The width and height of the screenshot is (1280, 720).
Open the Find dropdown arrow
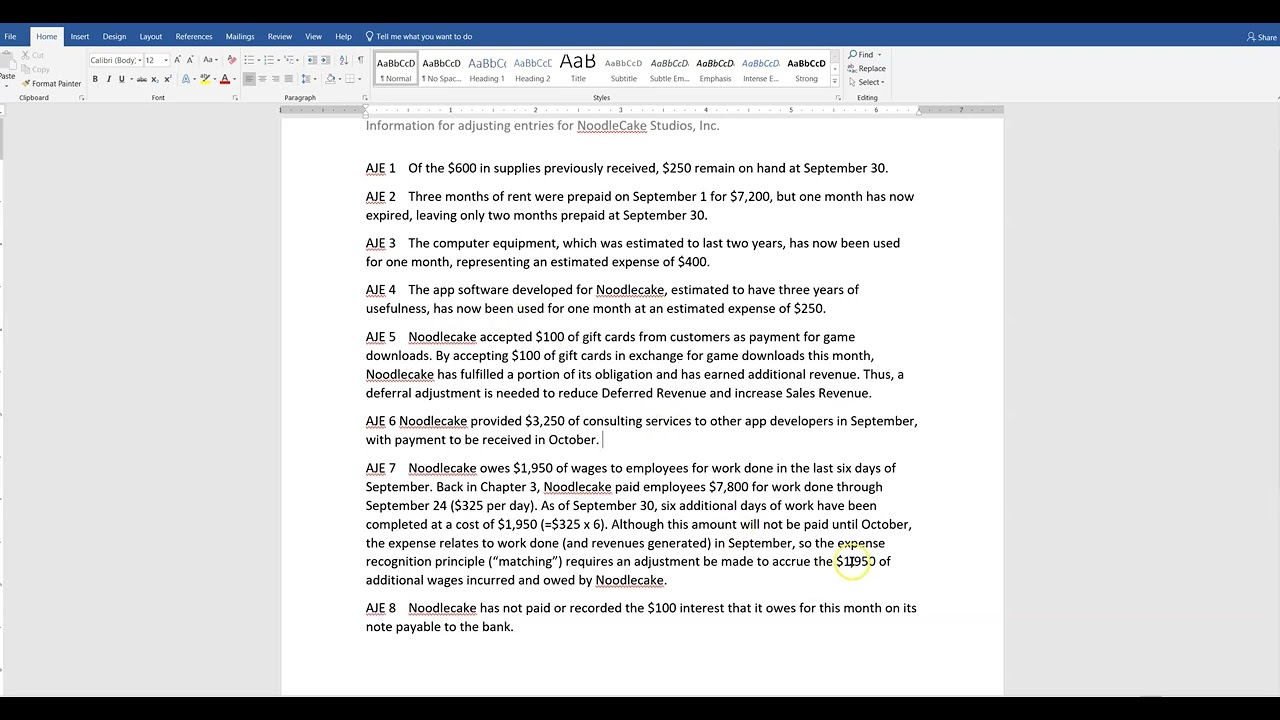pos(879,55)
